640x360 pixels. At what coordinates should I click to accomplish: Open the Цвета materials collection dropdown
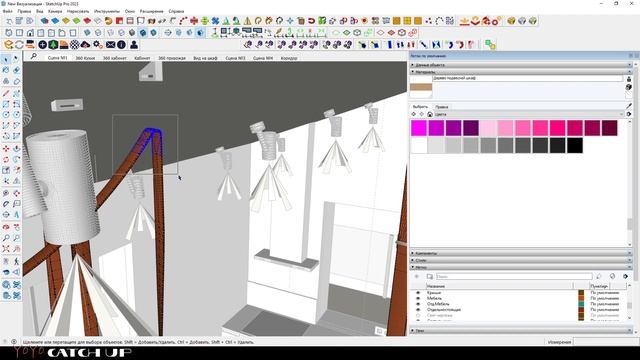click(529, 114)
